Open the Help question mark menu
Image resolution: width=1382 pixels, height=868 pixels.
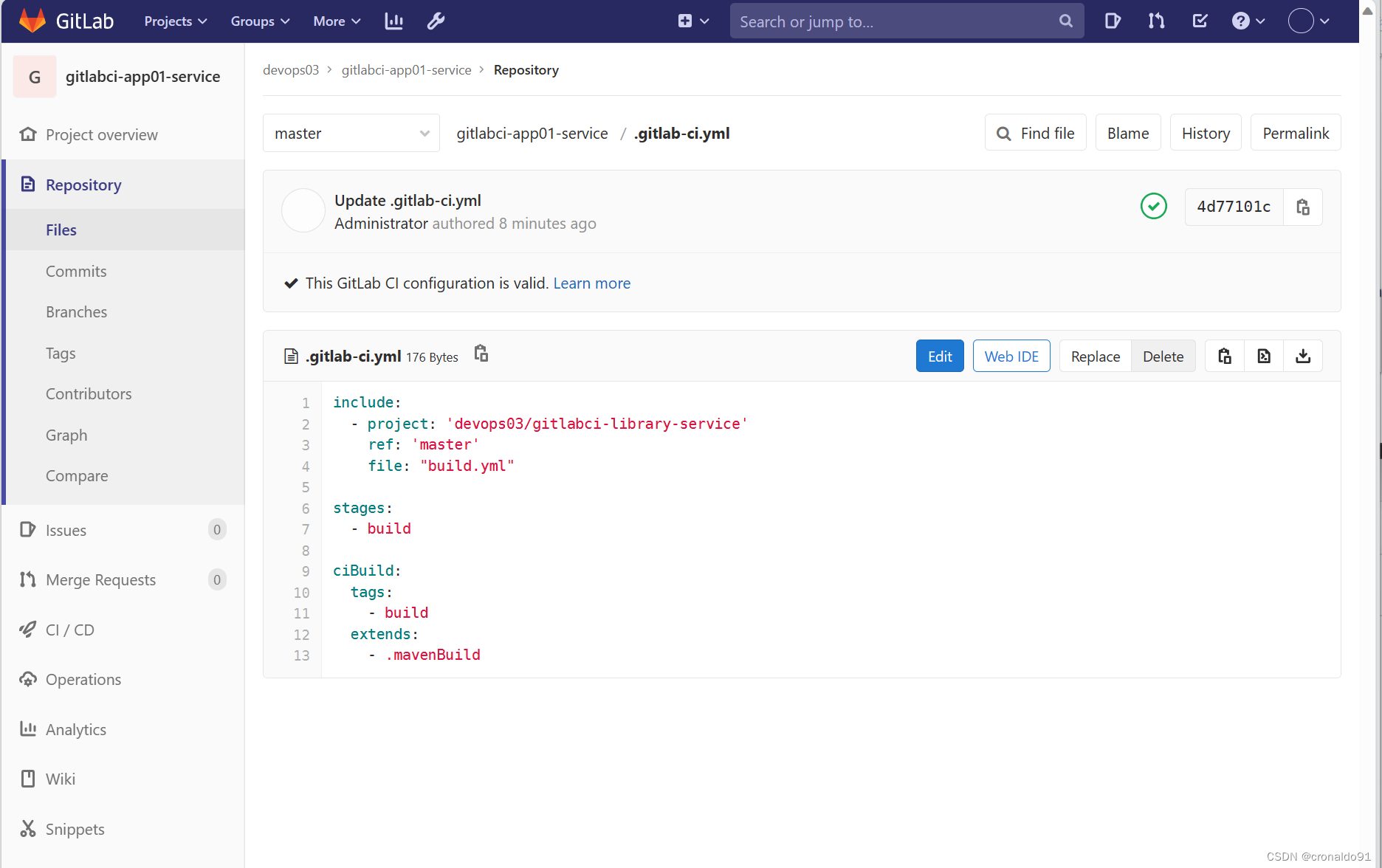point(1248,21)
